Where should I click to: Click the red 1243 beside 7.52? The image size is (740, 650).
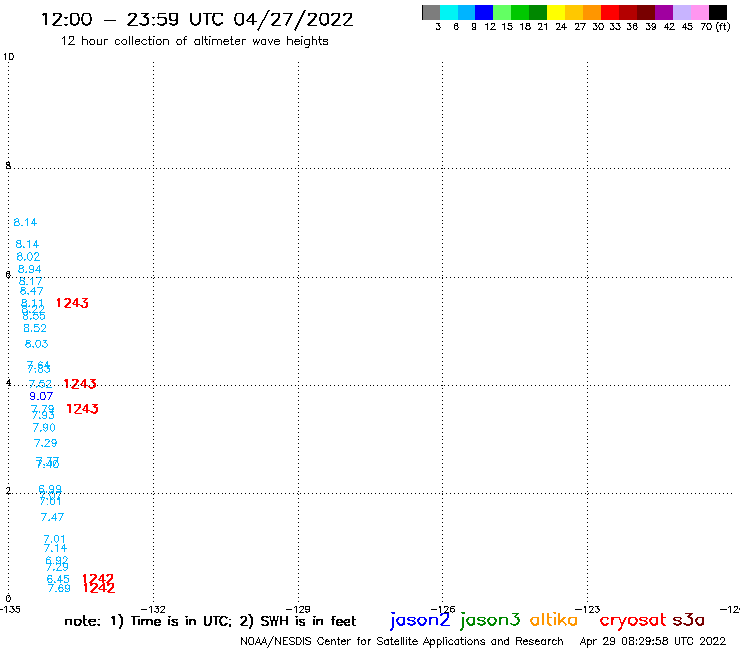(80, 384)
